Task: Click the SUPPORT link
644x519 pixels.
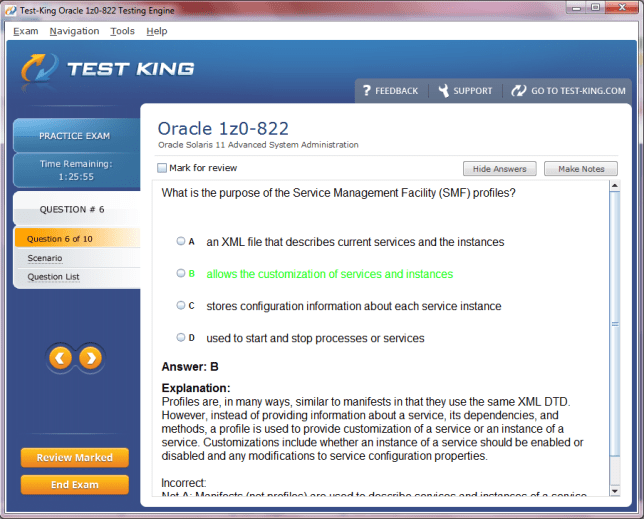Action: coord(472,91)
